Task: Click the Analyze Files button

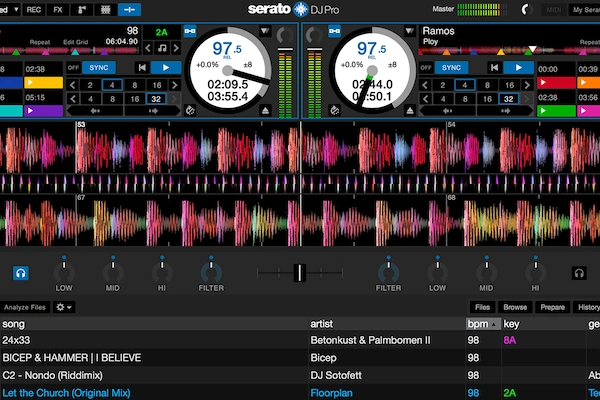Action: pyautogui.click(x=25, y=307)
